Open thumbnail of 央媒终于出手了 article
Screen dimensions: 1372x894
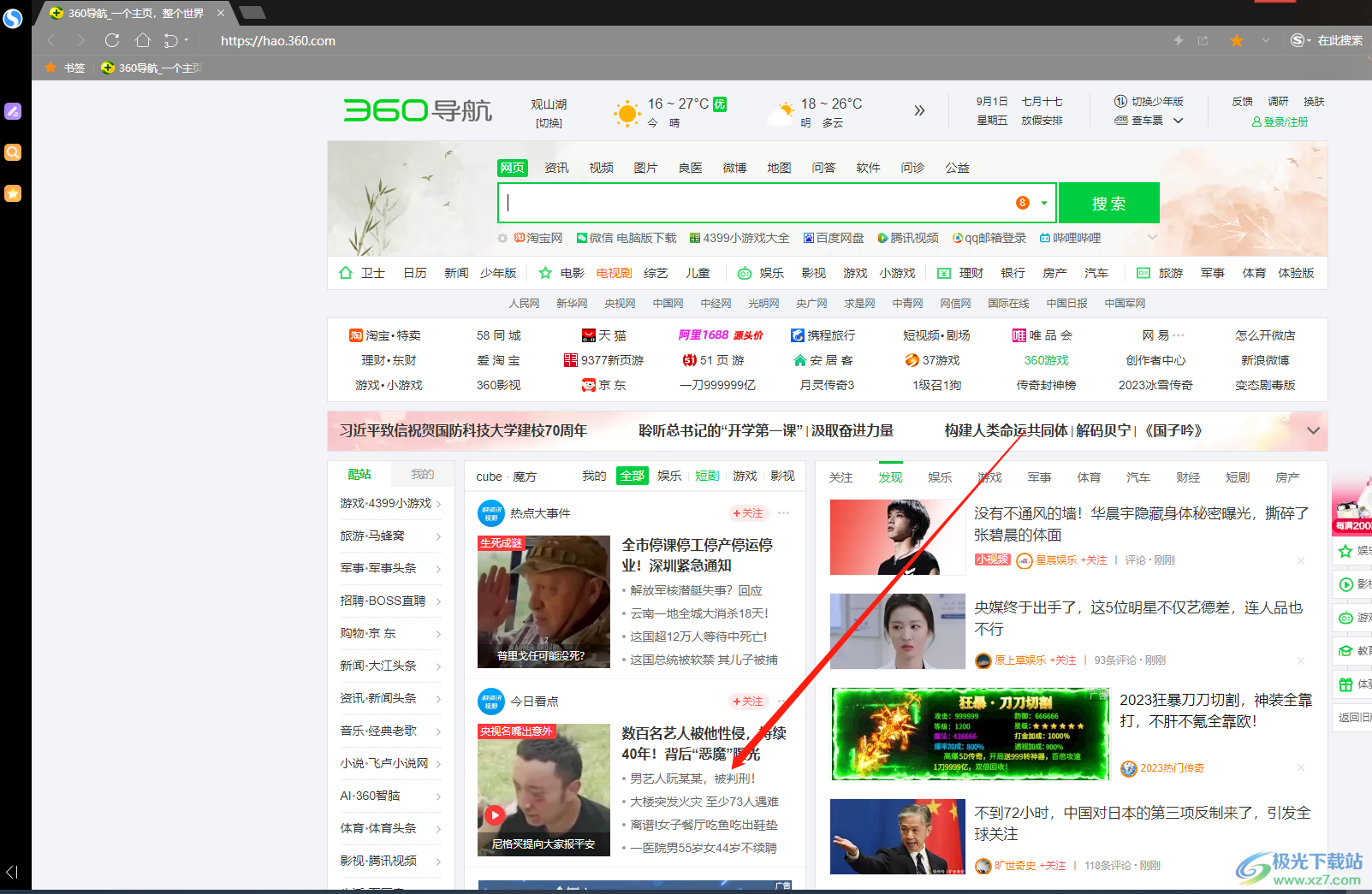click(x=897, y=631)
